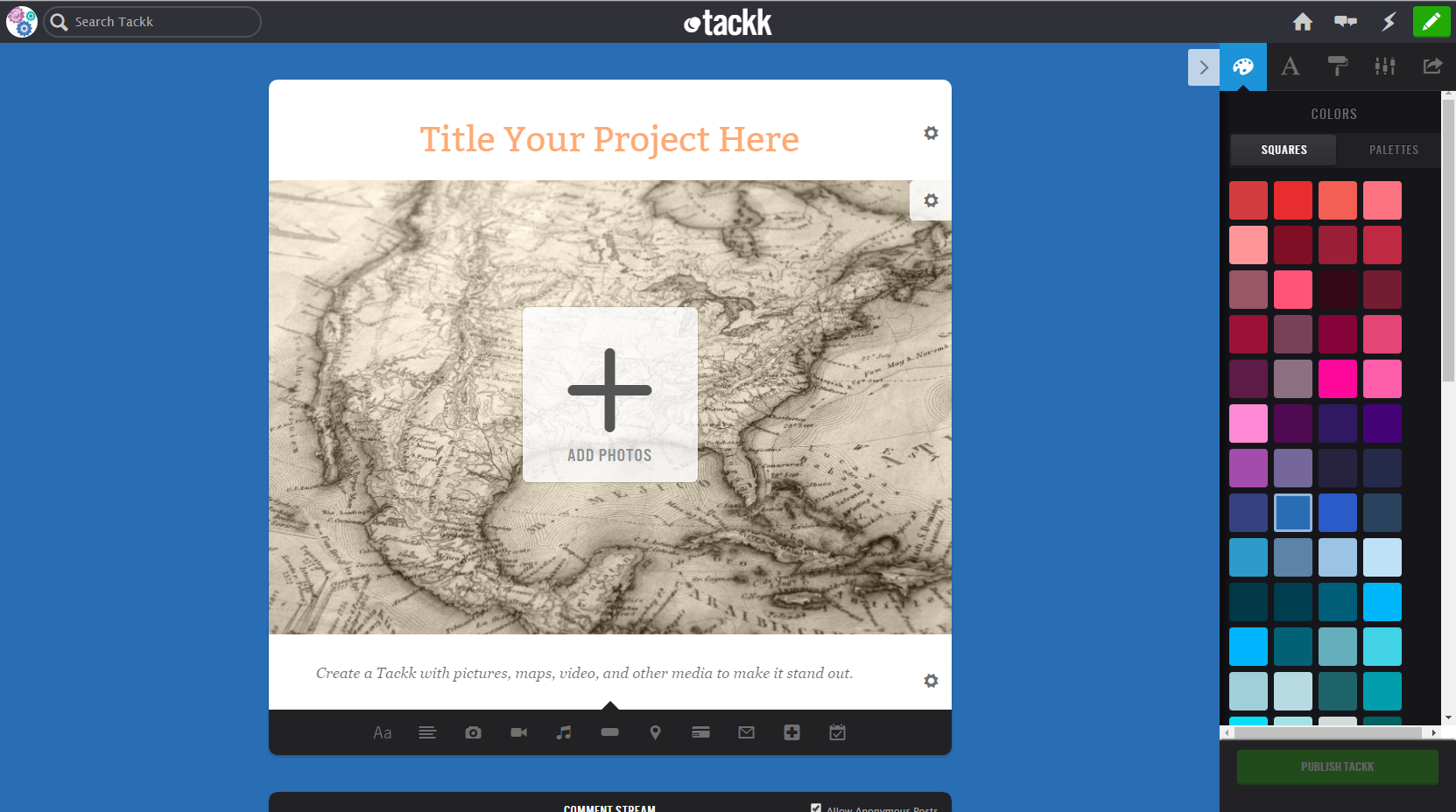Add a map with the location pin icon
The height and width of the screenshot is (812, 1456).
[x=655, y=732]
